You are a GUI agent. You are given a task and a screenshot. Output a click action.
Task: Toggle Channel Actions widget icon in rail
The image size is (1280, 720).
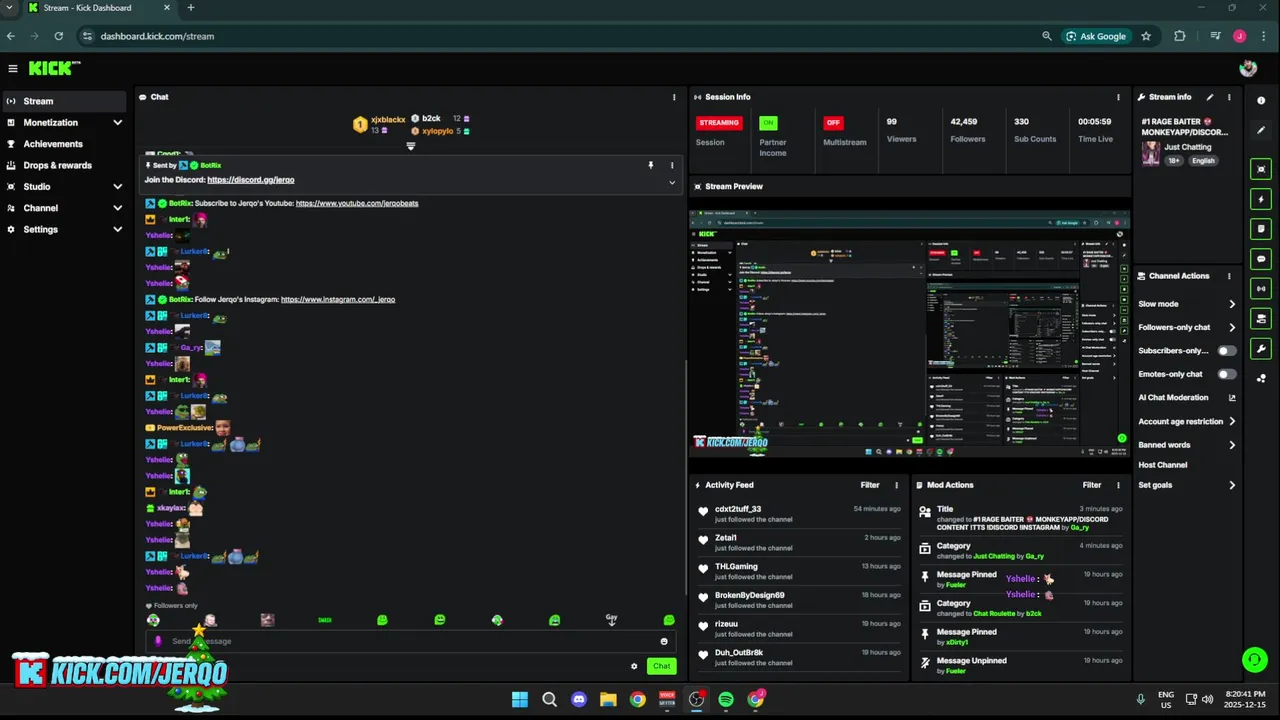click(x=1261, y=319)
